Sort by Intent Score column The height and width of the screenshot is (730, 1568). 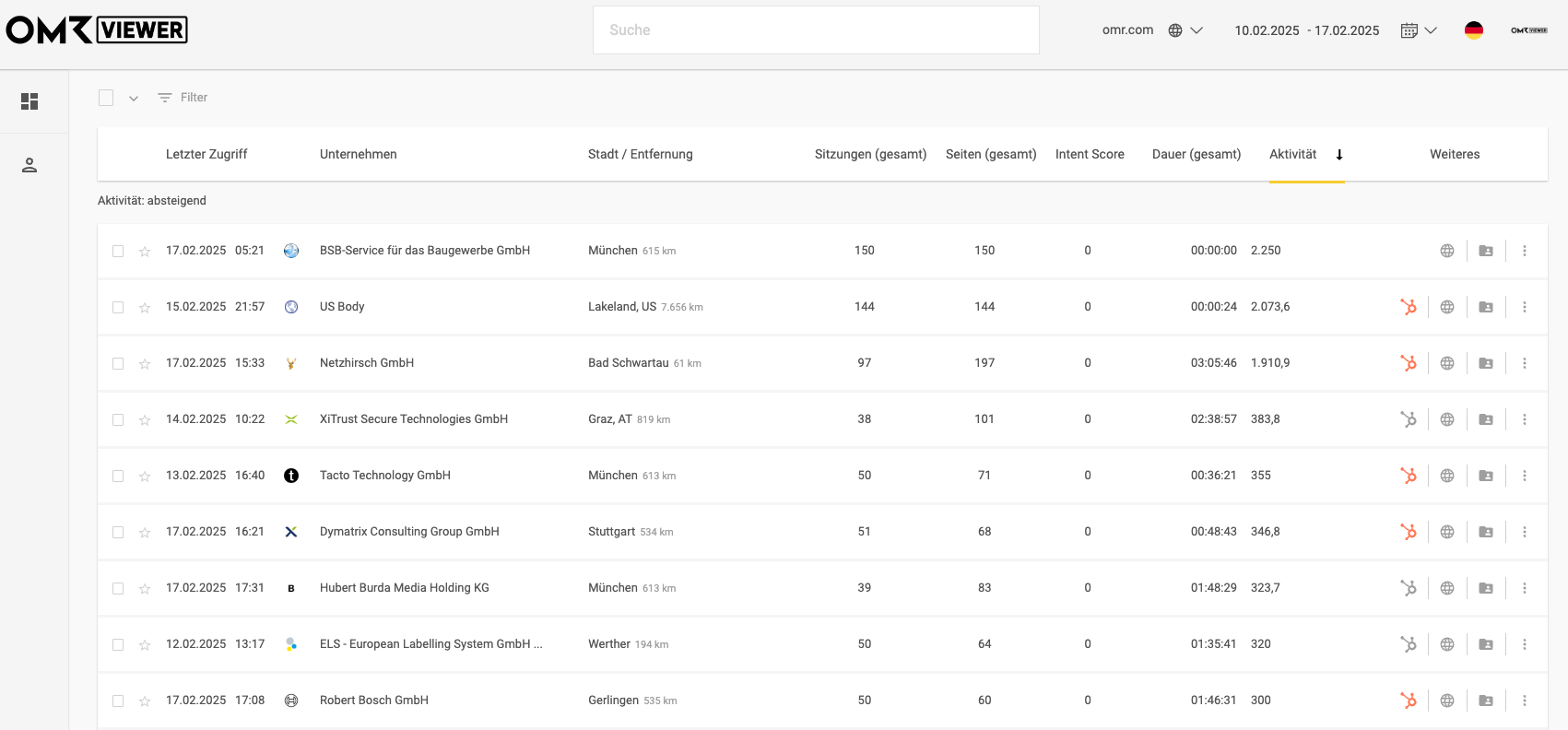tap(1090, 155)
